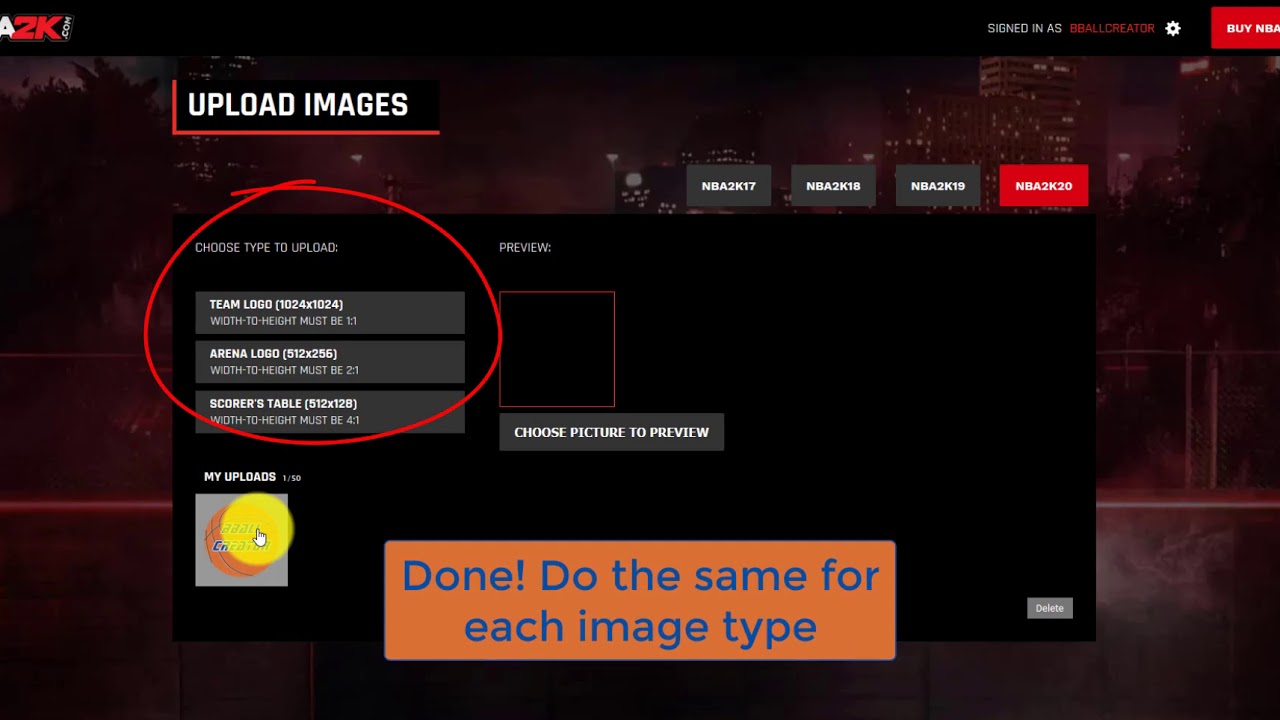Open the BBALLCREATOR account link
Screen dimensions: 1280x720
click(x=1112, y=28)
